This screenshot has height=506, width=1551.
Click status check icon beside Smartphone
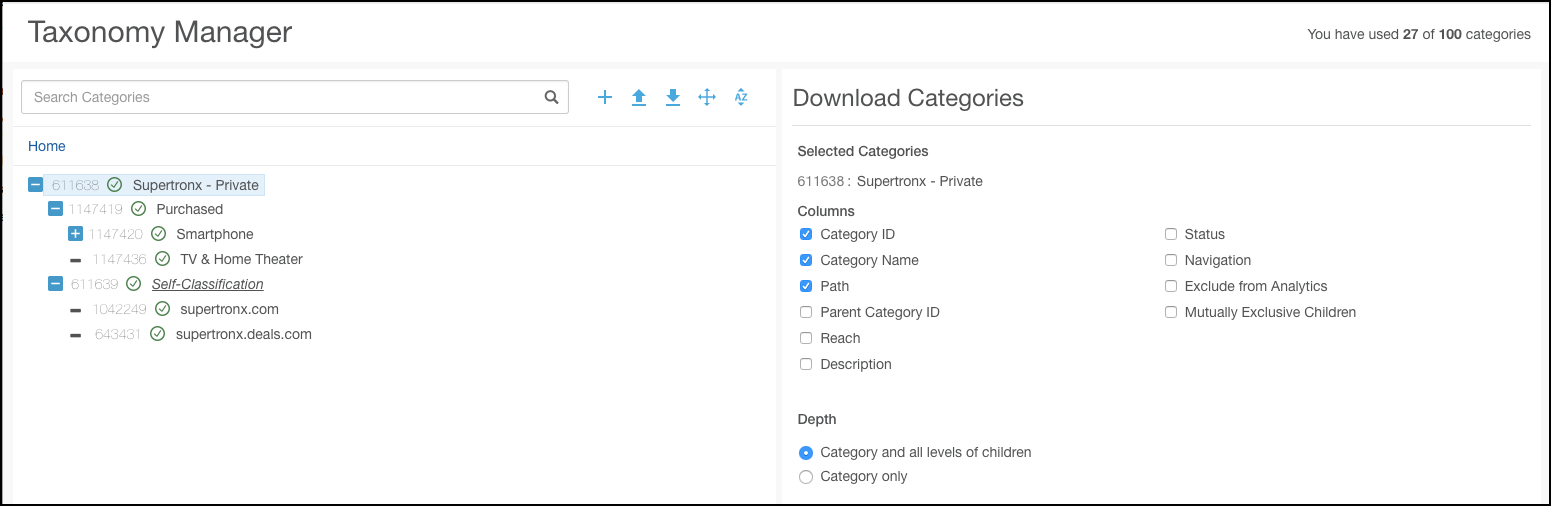(159, 234)
